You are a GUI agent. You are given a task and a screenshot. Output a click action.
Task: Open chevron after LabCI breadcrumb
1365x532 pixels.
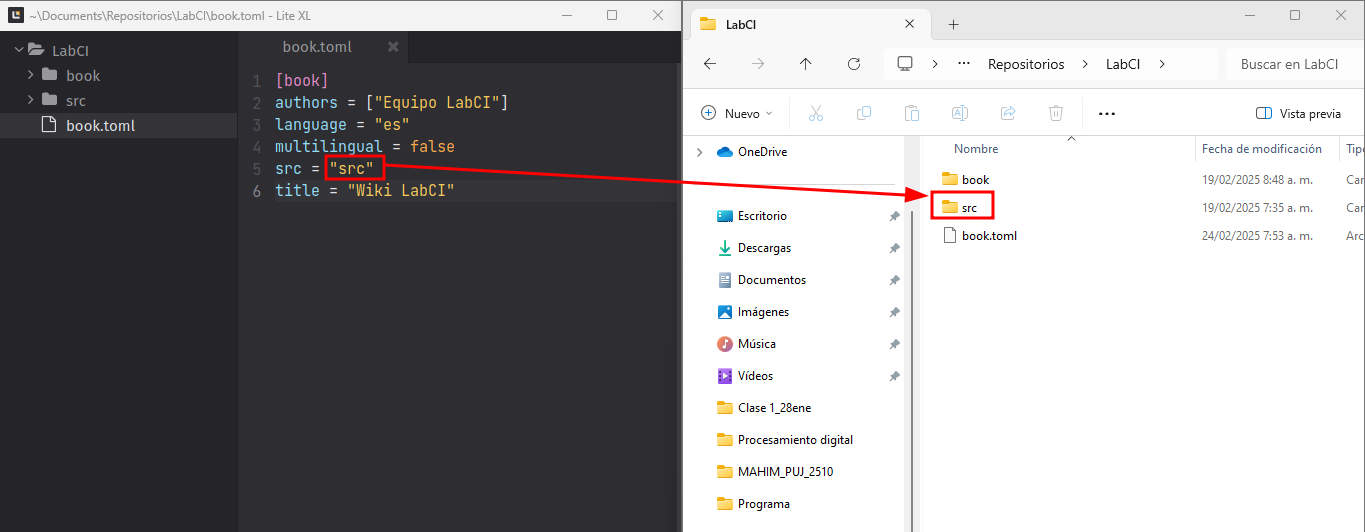coord(1162,64)
